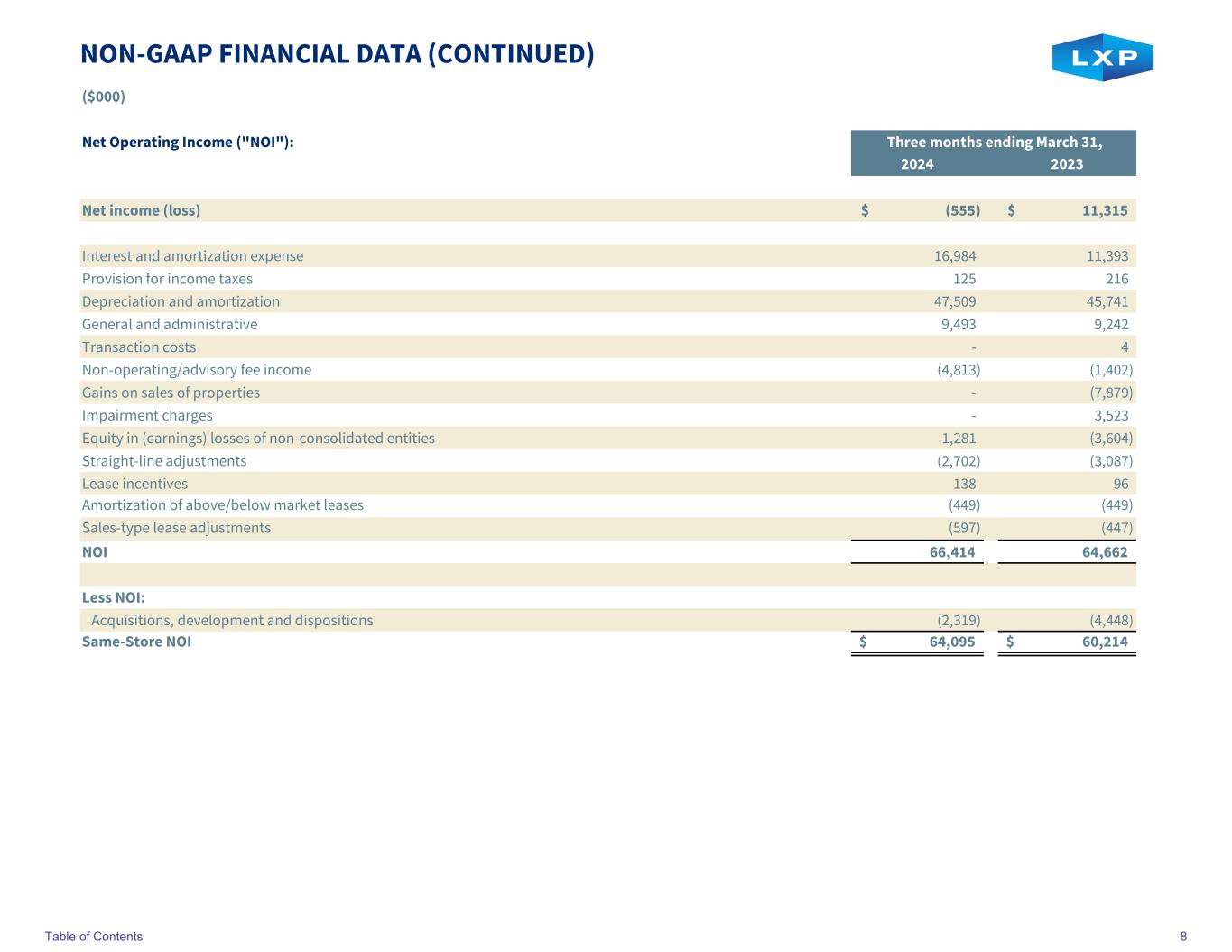The height and width of the screenshot is (952, 1232).
Task: Click the Interest and amortization expense label
Action: [x=192, y=256]
